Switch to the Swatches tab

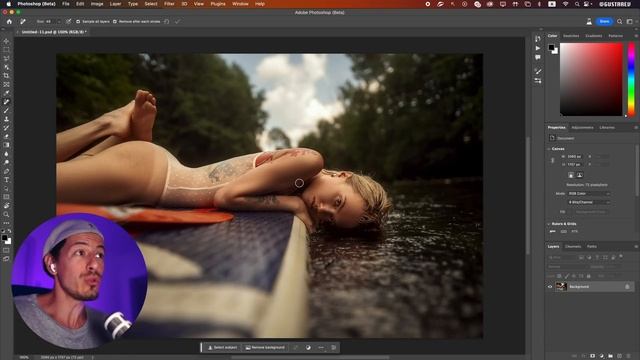click(571, 36)
